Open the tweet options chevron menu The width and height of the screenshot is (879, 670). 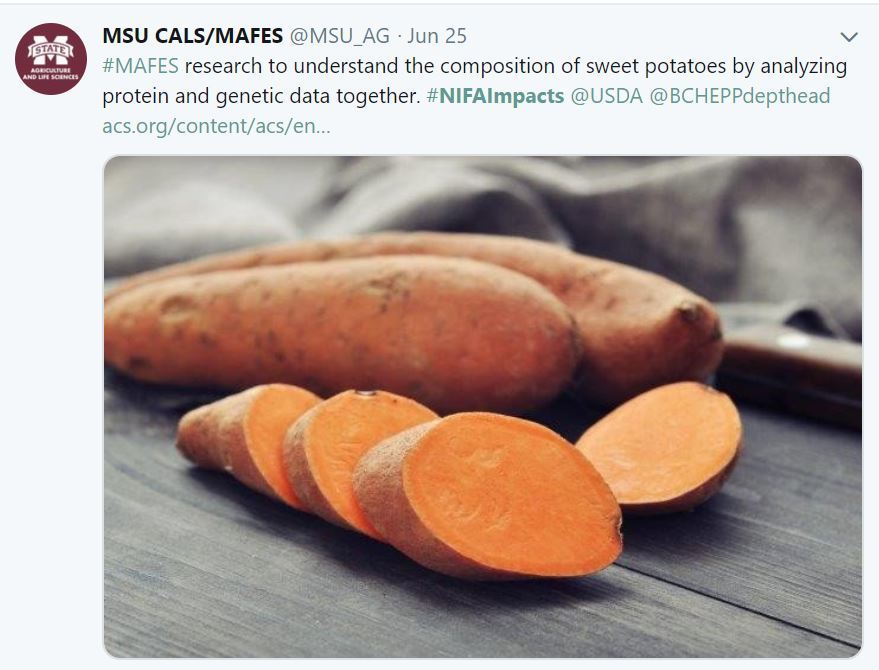(849, 37)
